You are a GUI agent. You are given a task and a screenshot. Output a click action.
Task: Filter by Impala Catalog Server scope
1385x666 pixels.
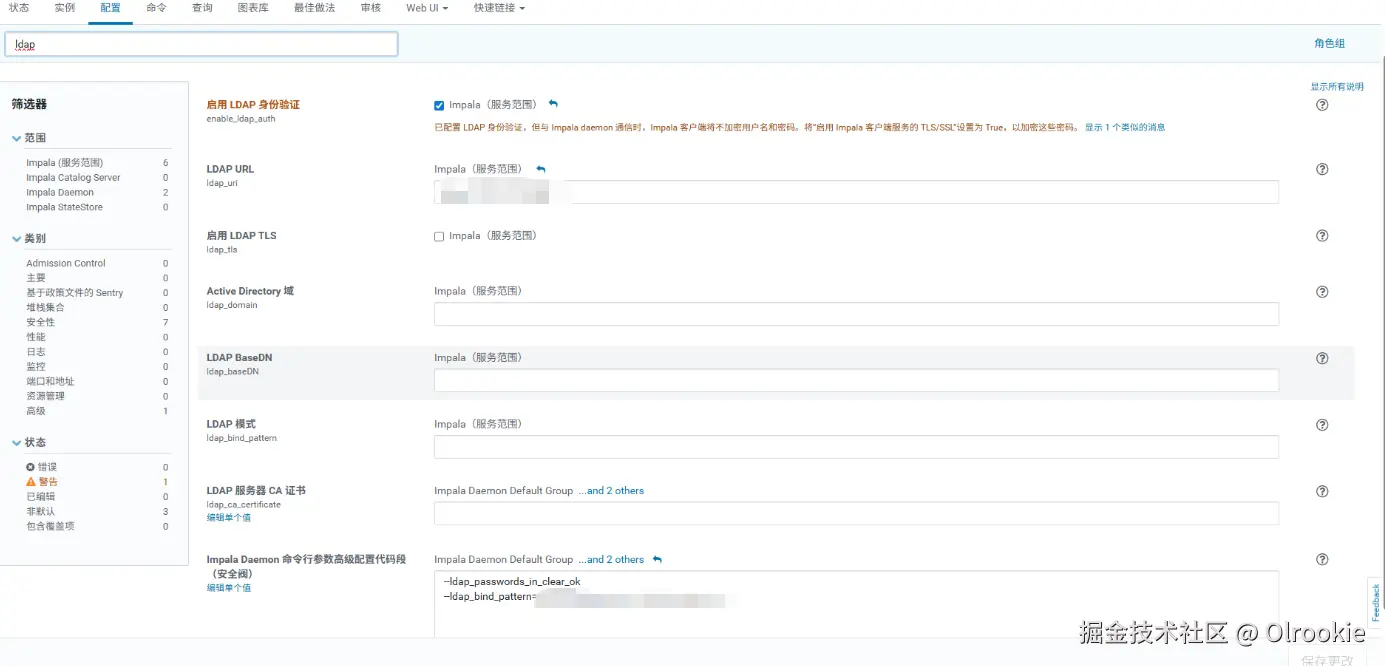[73, 178]
